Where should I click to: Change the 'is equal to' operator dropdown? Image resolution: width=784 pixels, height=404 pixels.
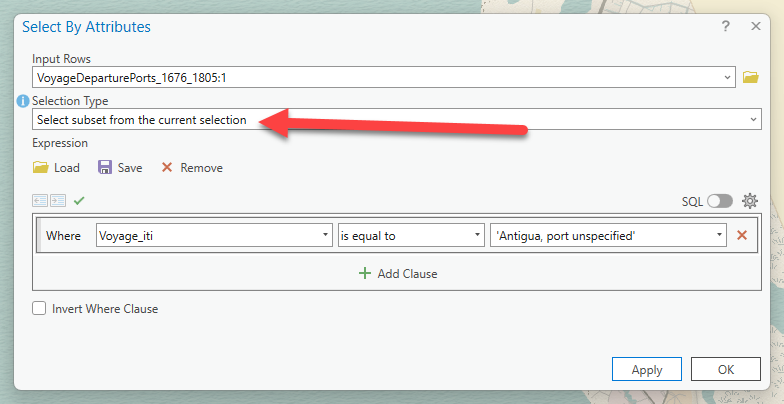[477, 235]
